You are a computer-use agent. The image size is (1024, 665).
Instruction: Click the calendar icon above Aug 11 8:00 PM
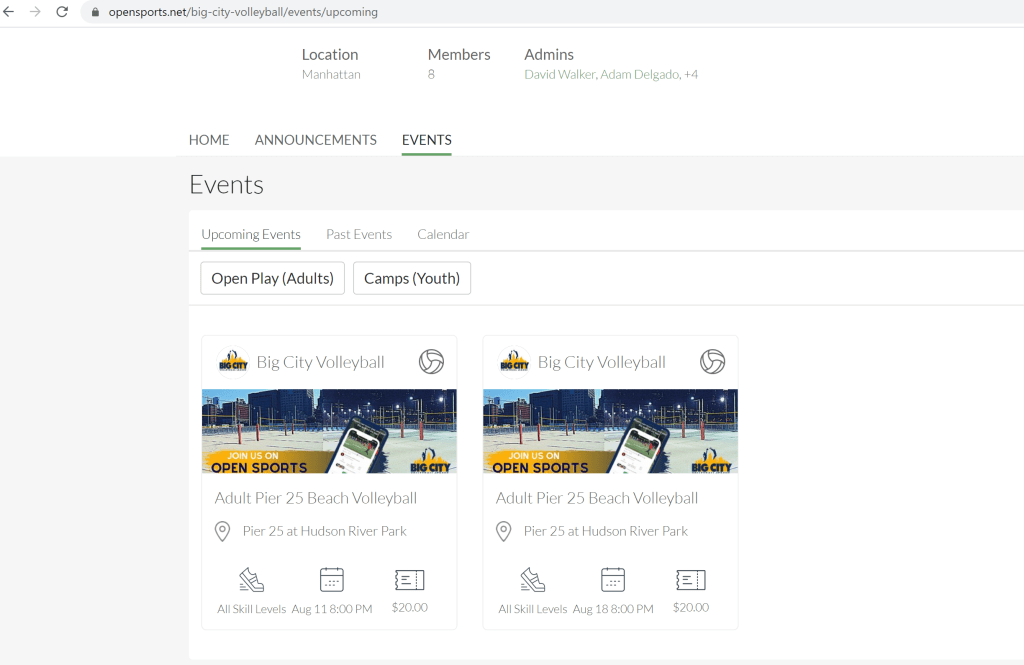(x=332, y=580)
